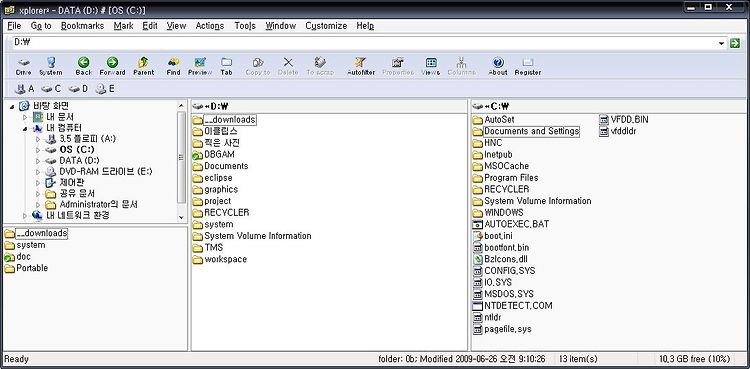Click the Forward toolbar icon

click(112, 66)
